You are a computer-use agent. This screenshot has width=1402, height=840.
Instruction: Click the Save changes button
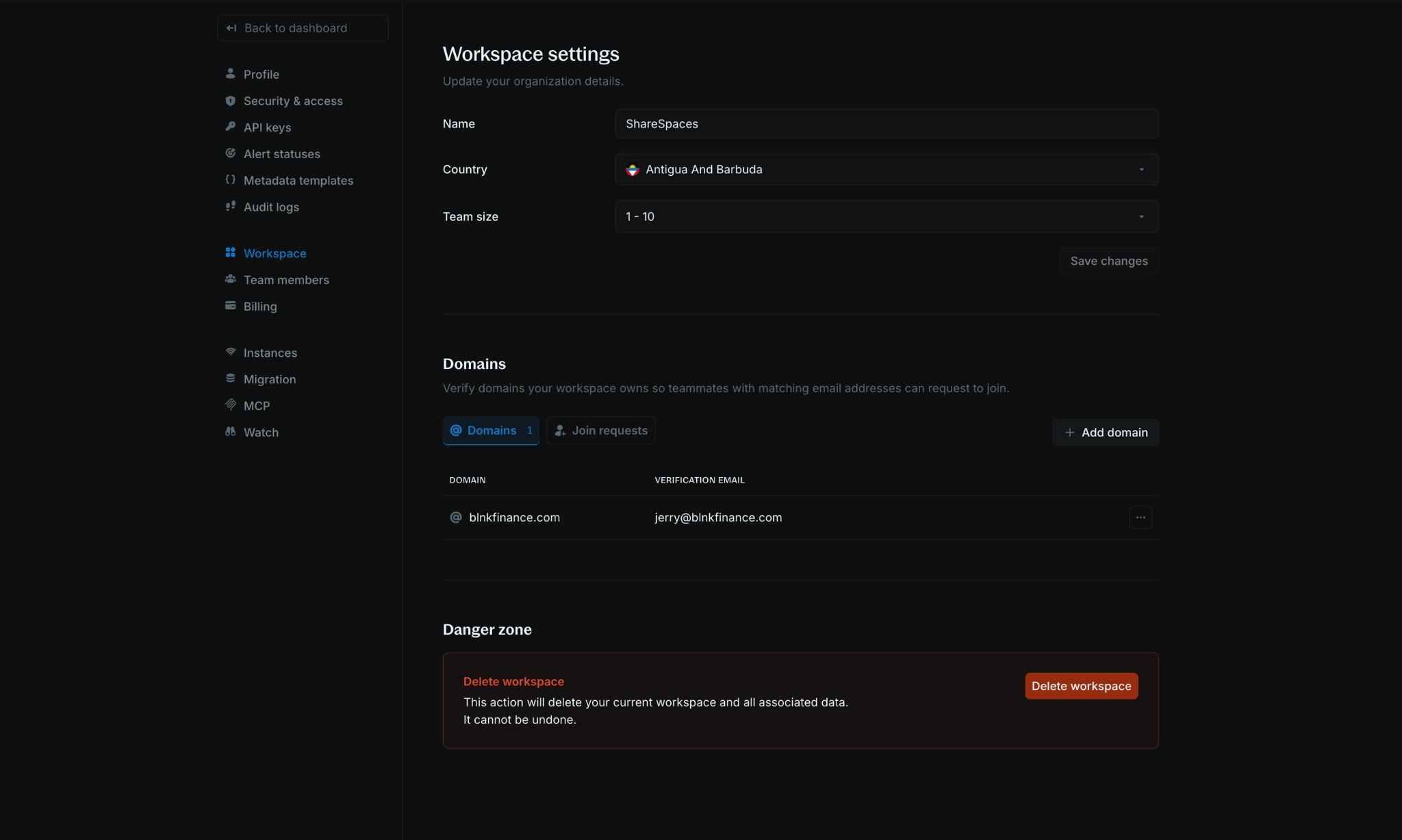[x=1109, y=261]
